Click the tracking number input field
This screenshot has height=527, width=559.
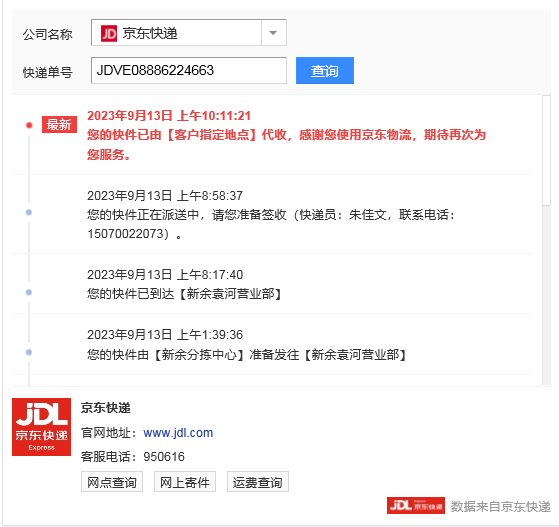tap(189, 71)
